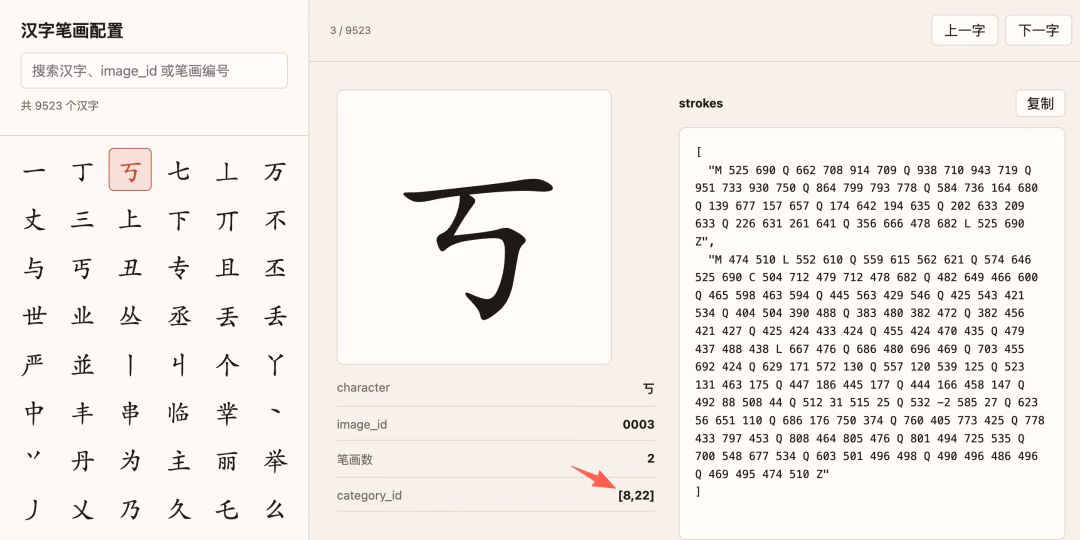Select character 主 in the grid
This screenshot has width=1080, height=540.
[178, 461]
